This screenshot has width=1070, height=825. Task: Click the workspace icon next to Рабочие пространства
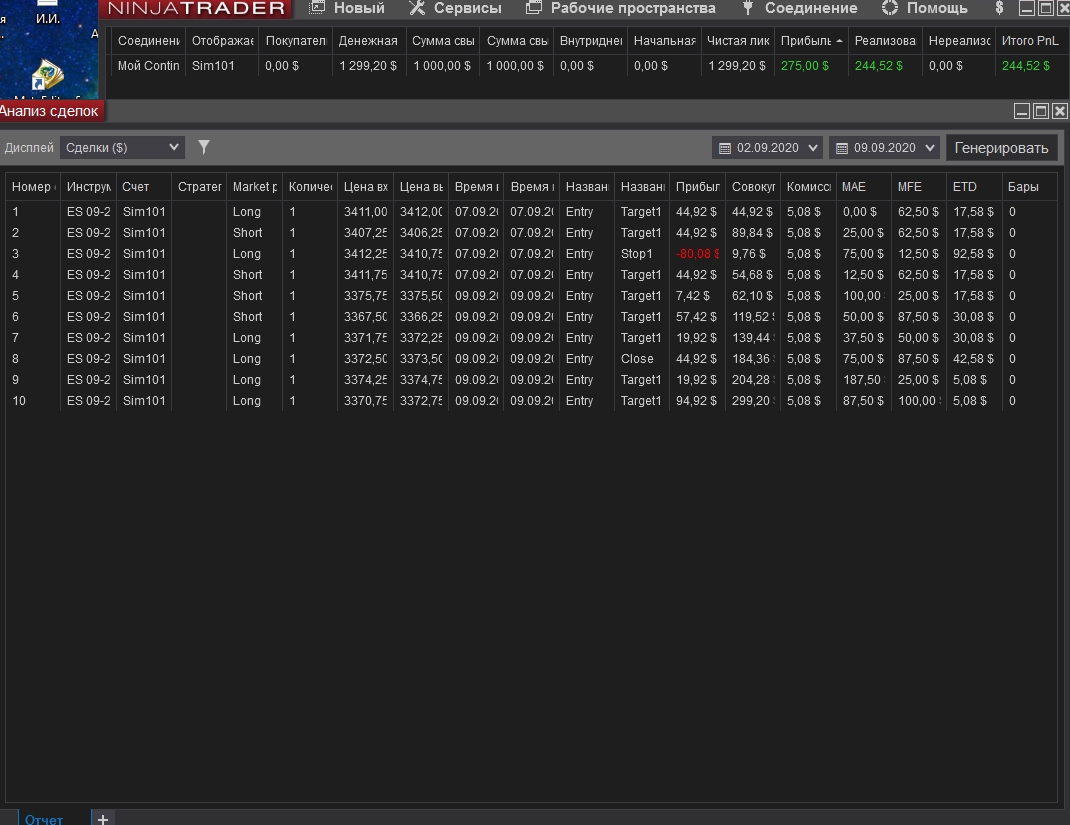(x=534, y=8)
